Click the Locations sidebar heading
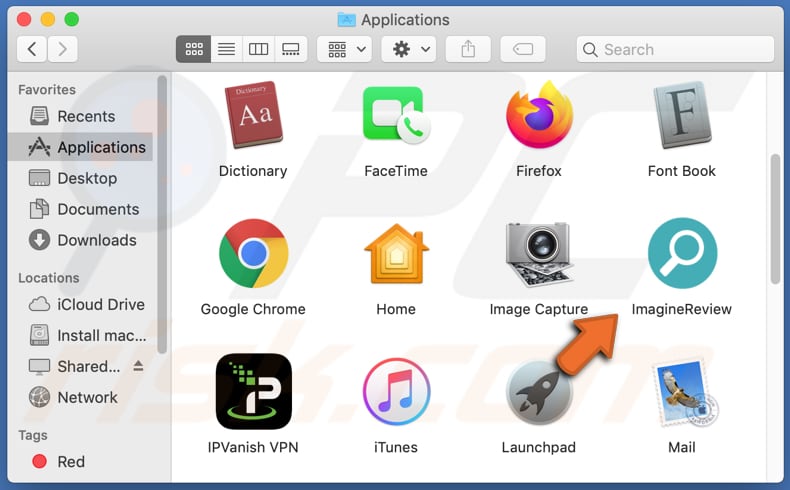The height and width of the screenshot is (490, 790). (49, 278)
